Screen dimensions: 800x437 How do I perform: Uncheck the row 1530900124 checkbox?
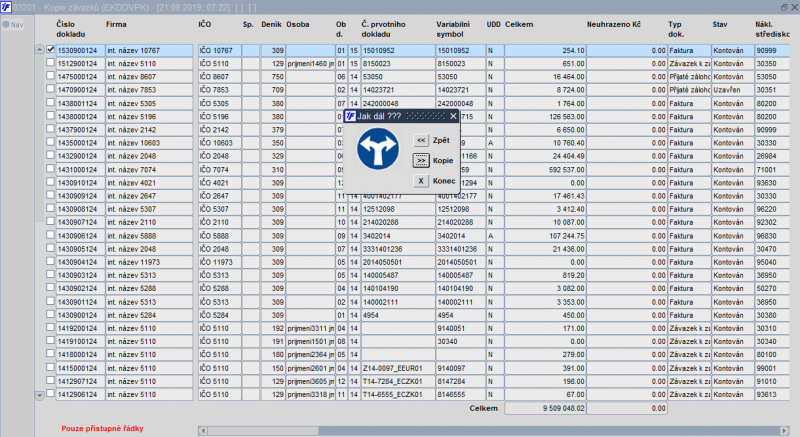pyautogui.click(x=50, y=49)
